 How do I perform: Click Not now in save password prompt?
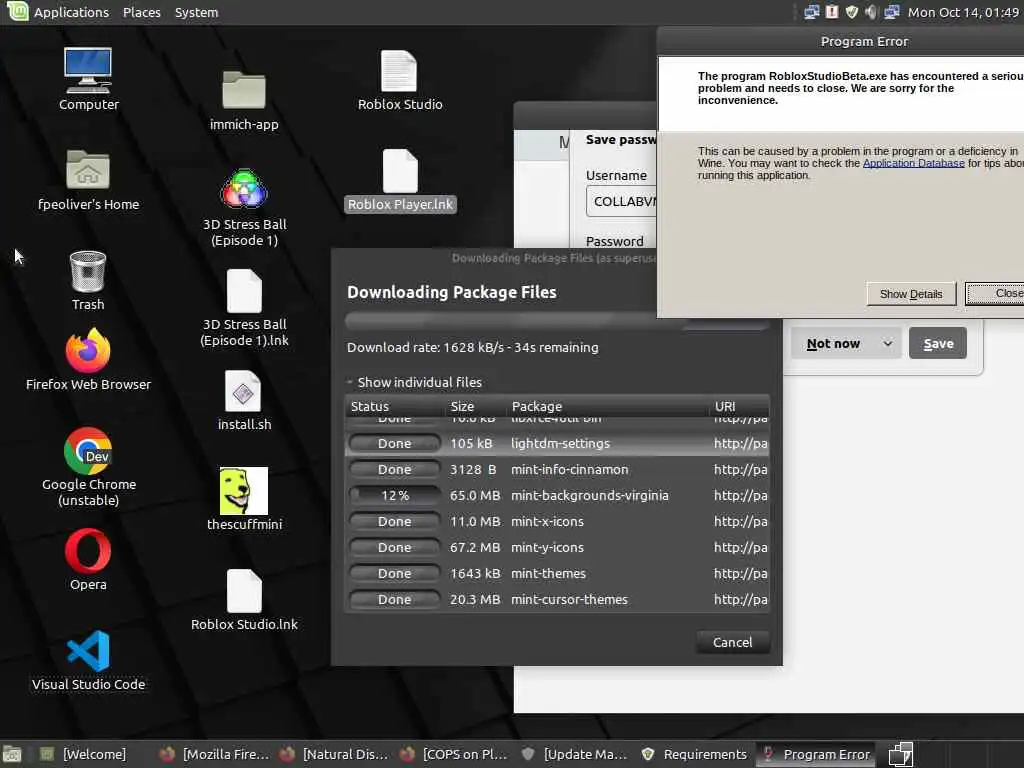pos(833,344)
